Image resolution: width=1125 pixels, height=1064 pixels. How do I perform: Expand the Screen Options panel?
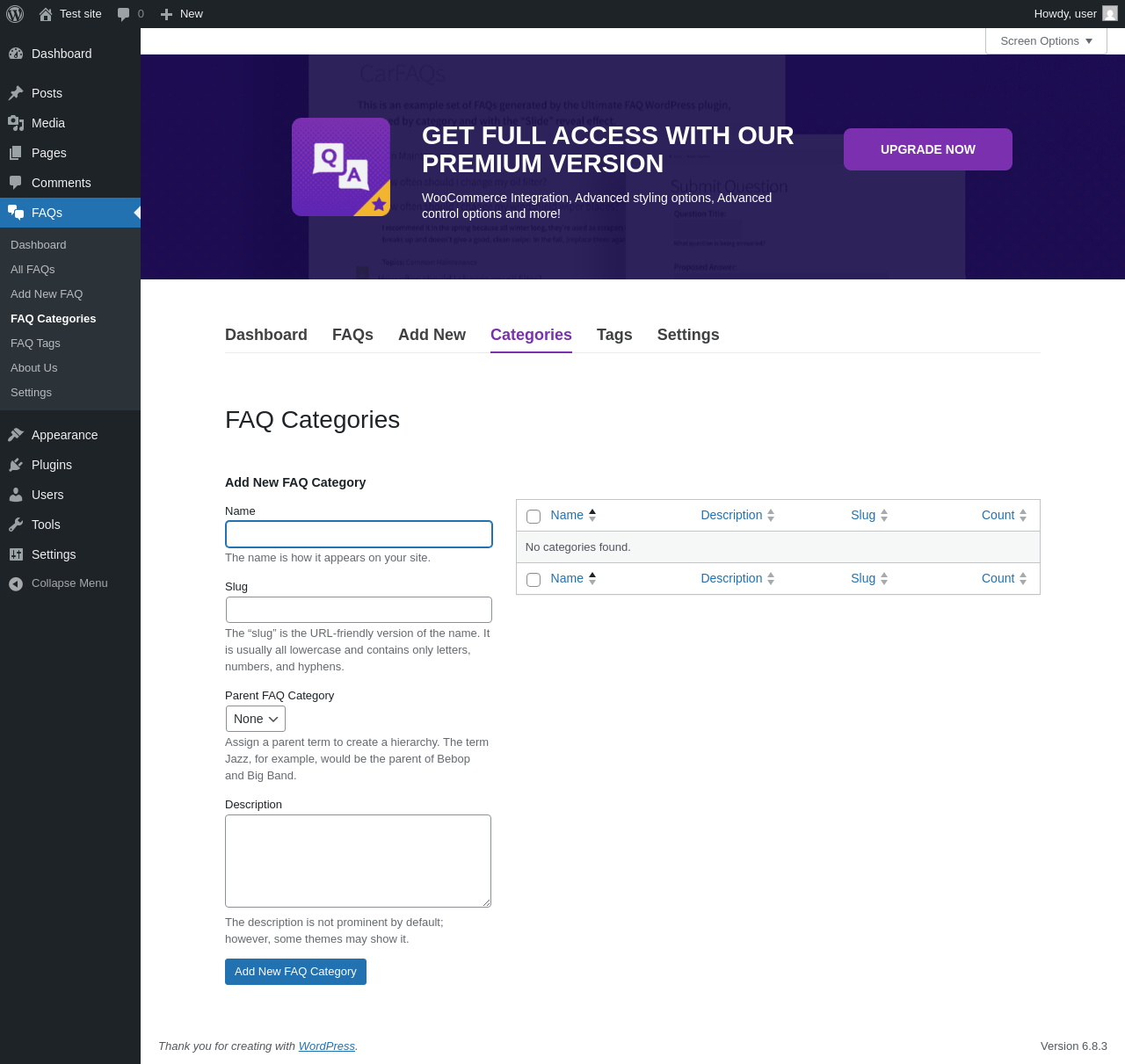coord(1046,41)
